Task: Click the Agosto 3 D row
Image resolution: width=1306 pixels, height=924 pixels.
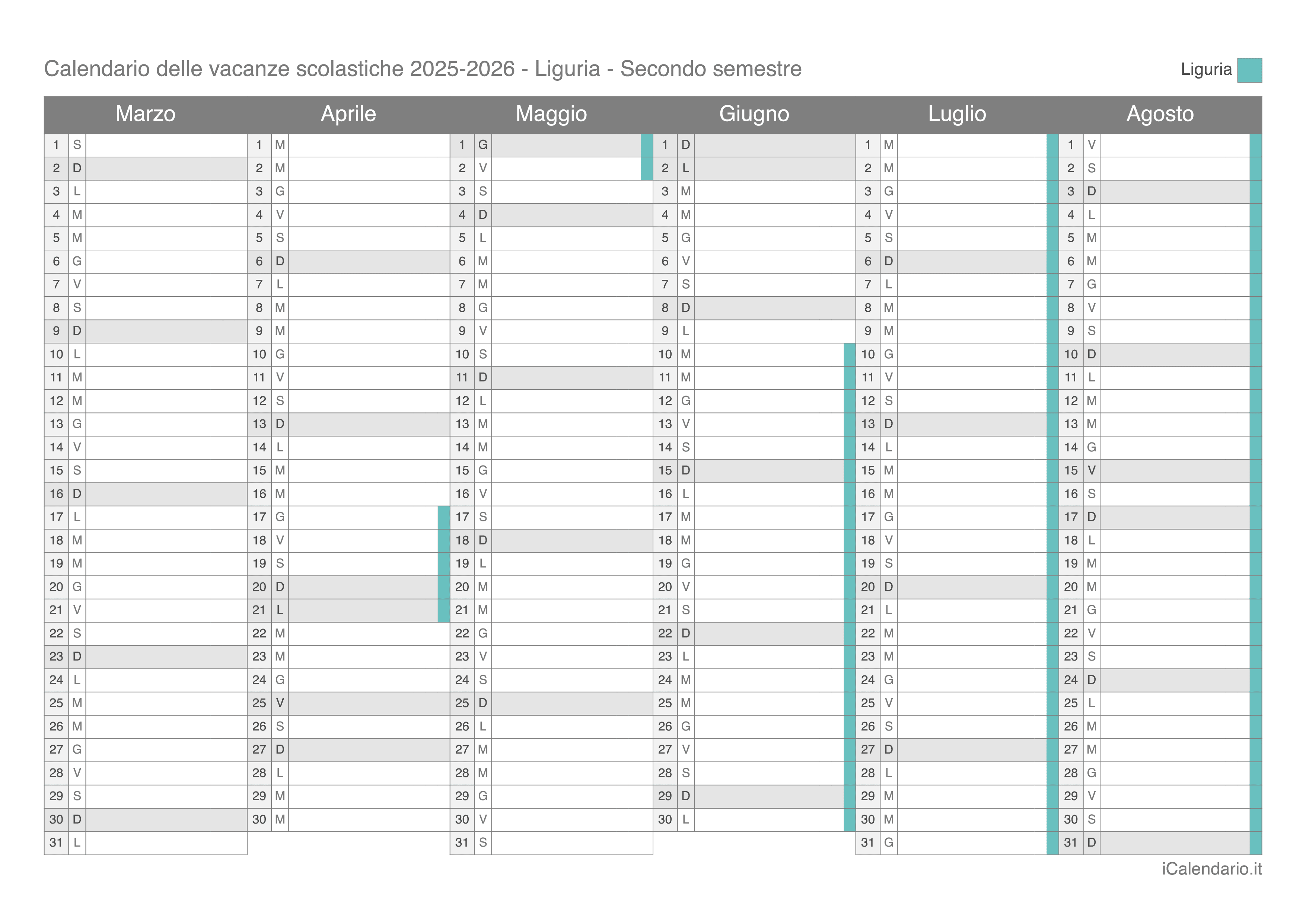Action: (x=1160, y=192)
